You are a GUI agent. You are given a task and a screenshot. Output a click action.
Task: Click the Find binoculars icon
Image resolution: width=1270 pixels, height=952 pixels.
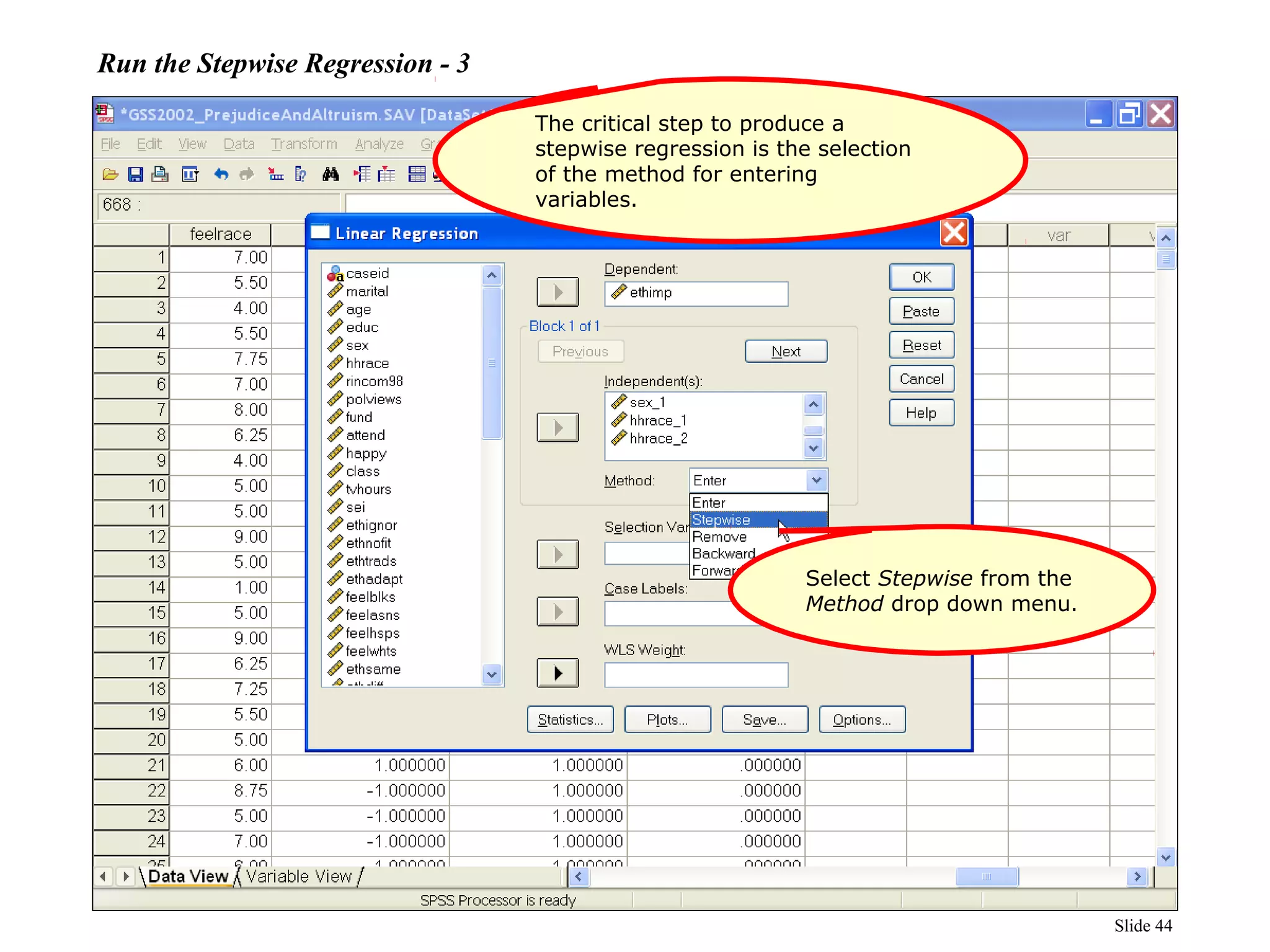pos(331,175)
